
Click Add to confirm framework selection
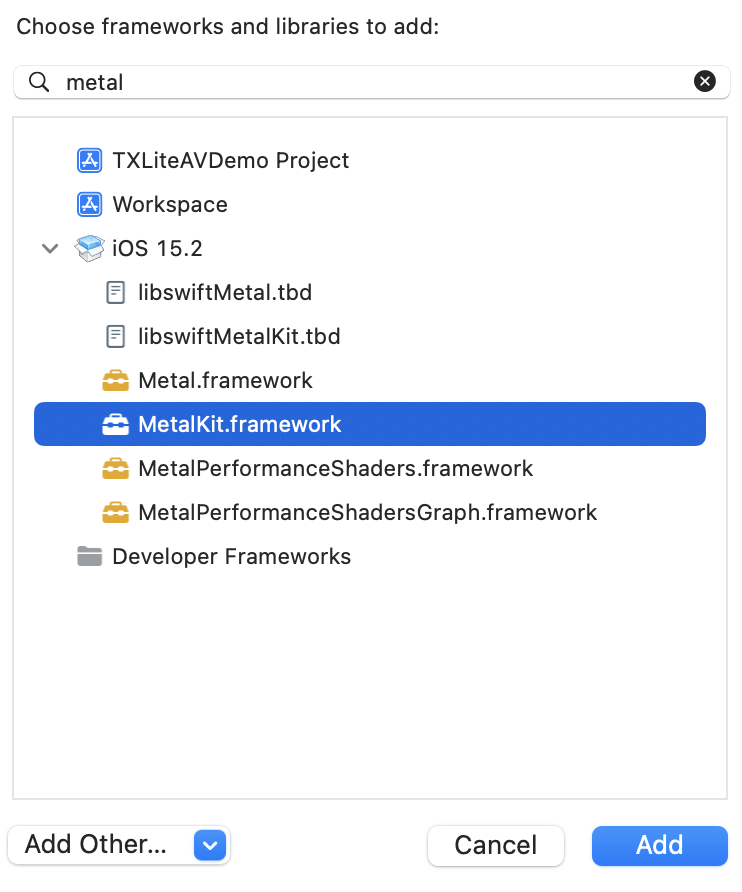pyautogui.click(x=659, y=845)
